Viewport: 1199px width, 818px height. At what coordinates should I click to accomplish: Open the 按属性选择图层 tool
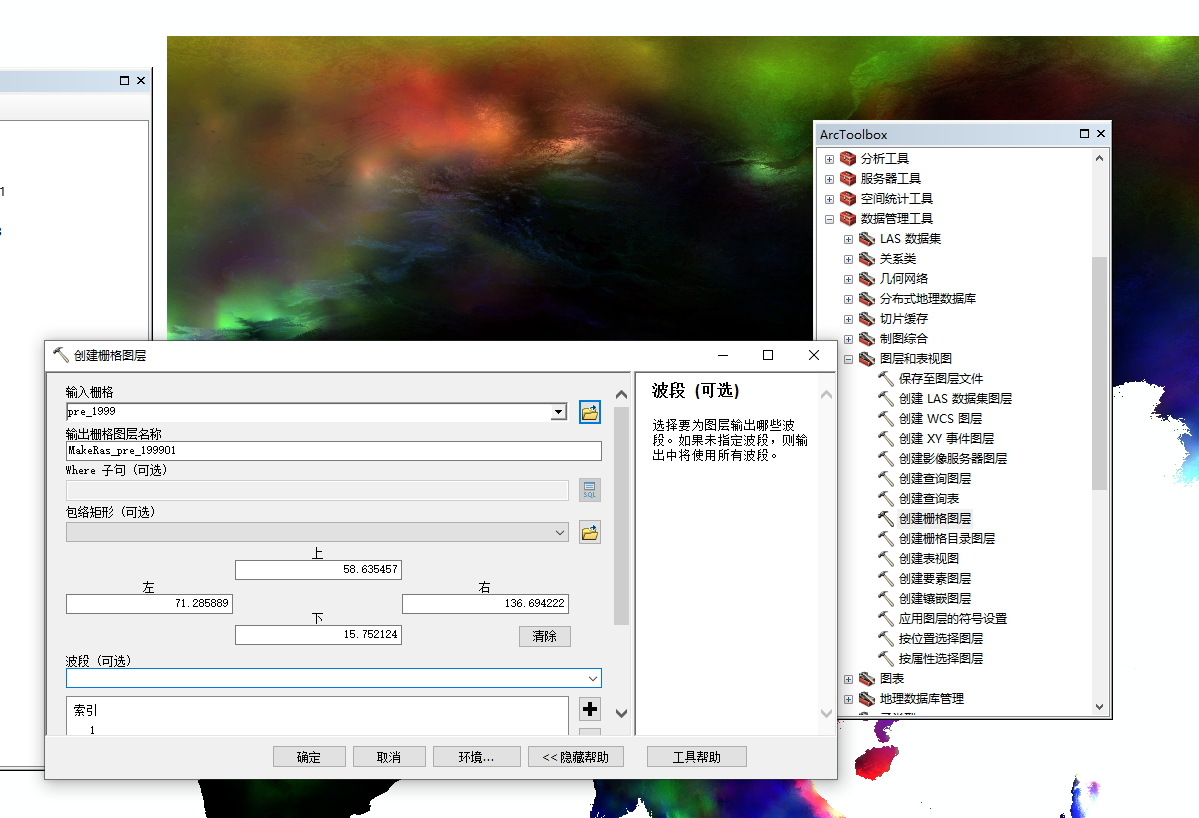pos(940,658)
